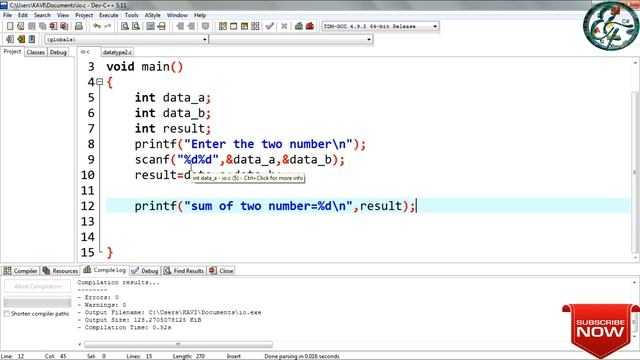Open the AStyle menu
This screenshot has height=360, width=640.
click(153, 15)
